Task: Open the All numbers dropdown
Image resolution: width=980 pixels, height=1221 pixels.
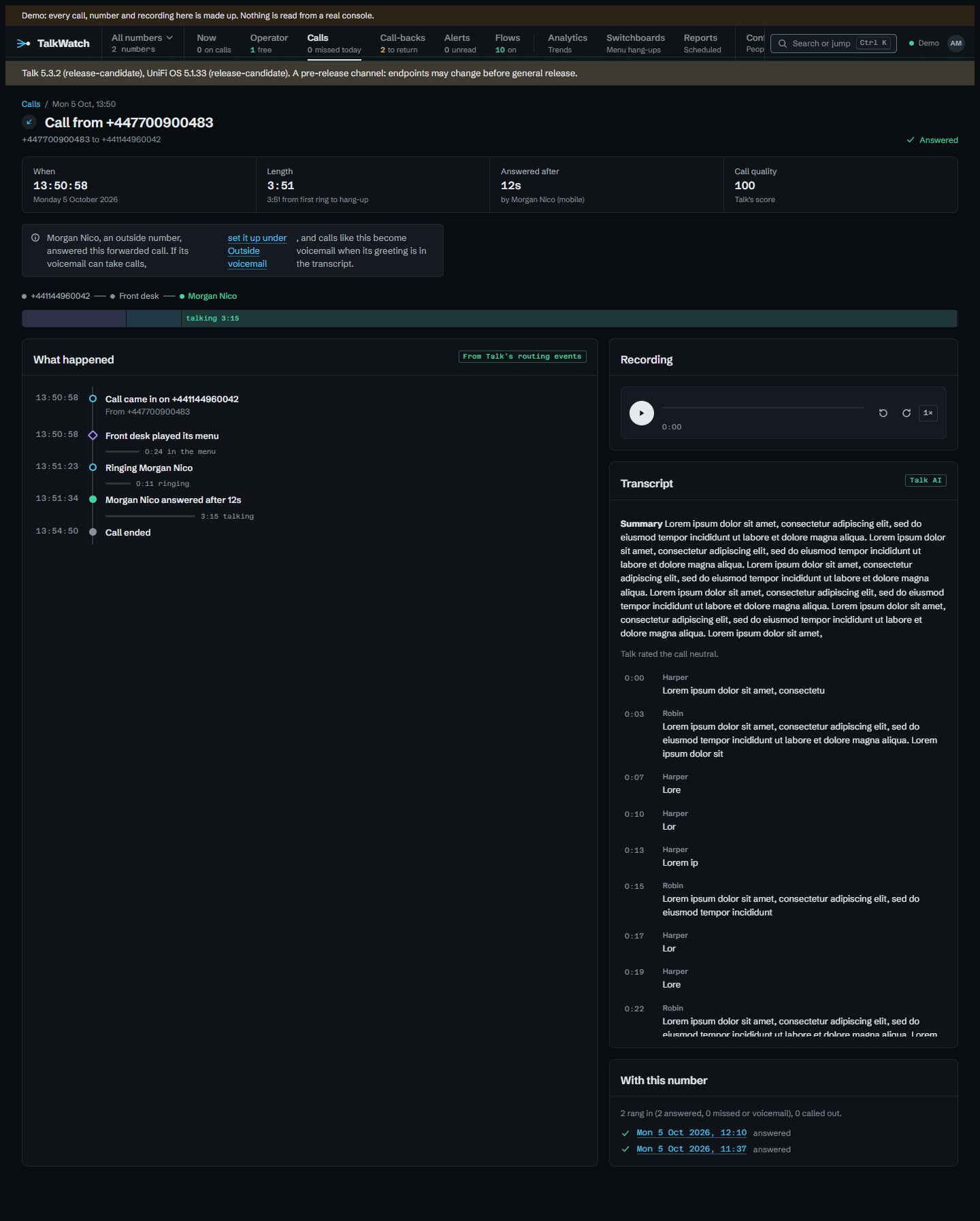Action: (142, 44)
